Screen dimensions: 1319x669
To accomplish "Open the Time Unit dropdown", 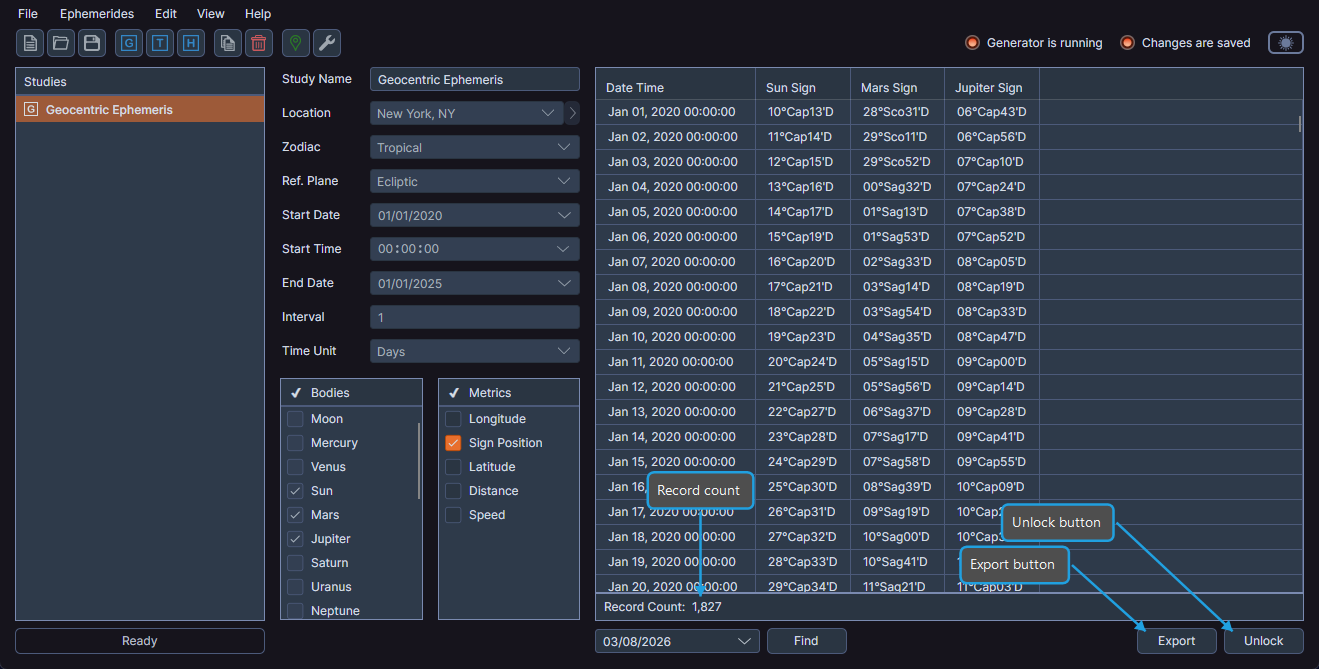I will [474, 350].
